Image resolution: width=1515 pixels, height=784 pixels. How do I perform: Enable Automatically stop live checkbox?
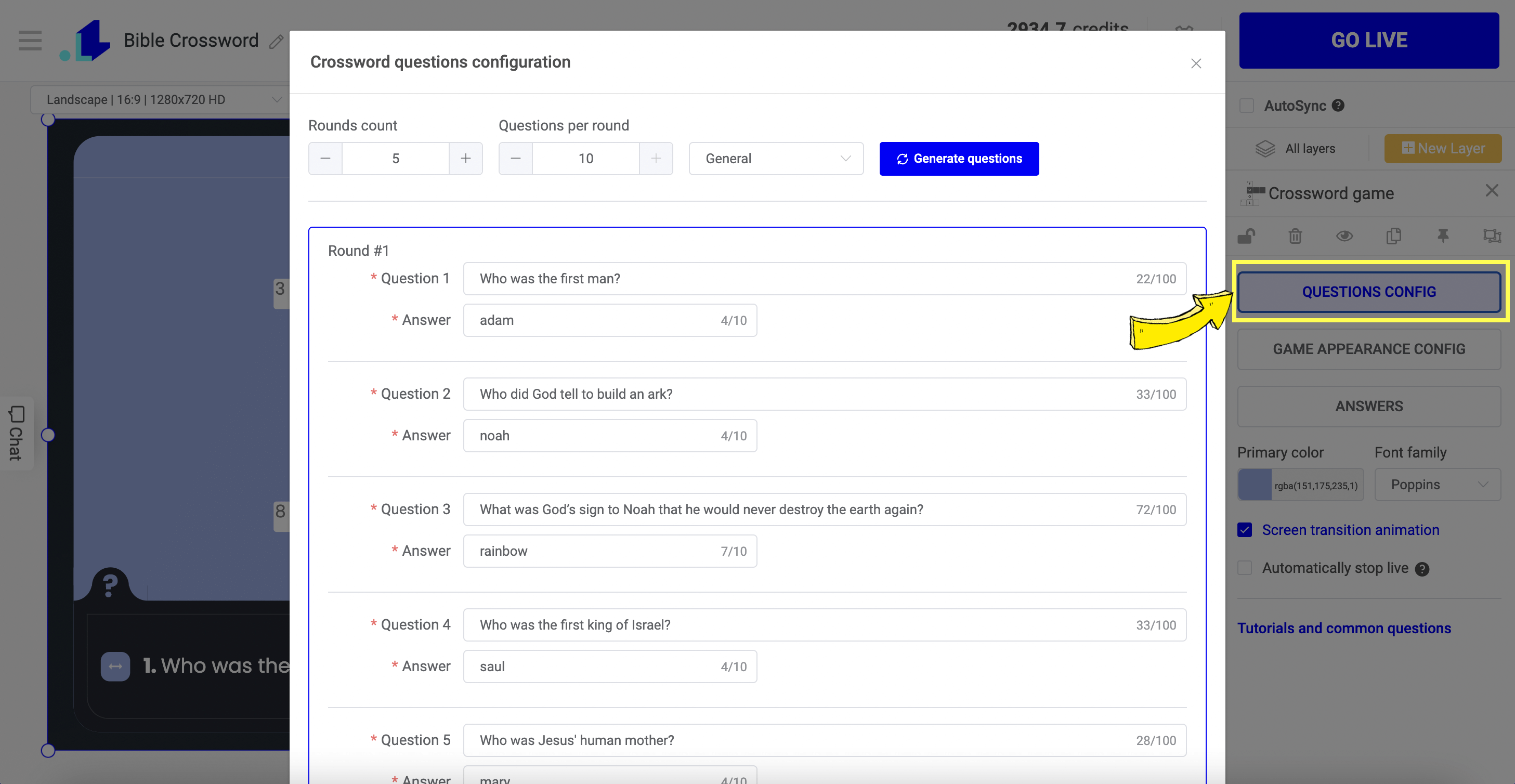pyautogui.click(x=1245, y=568)
